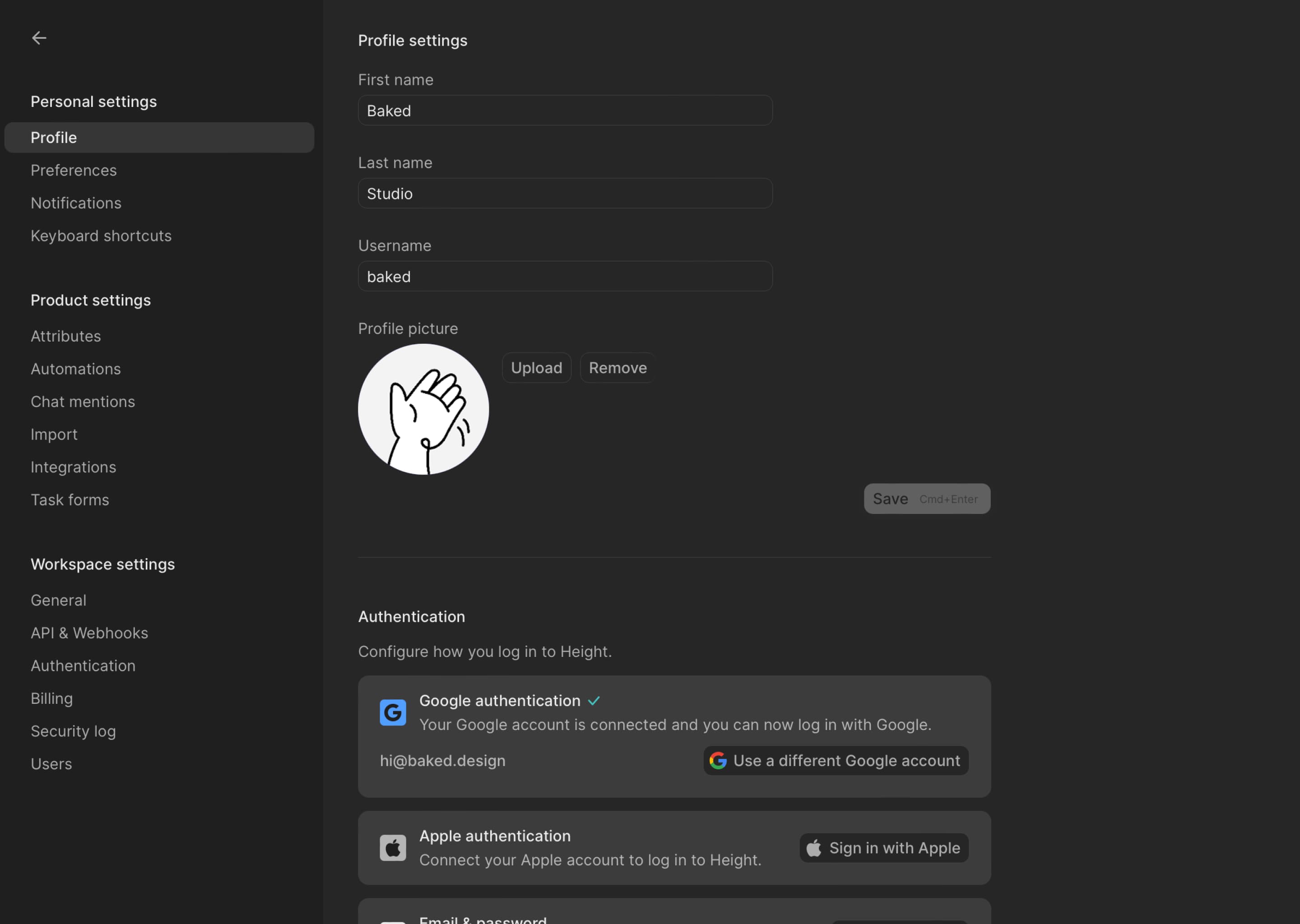Image resolution: width=1300 pixels, height=924 pixels.
Task: Select the Notifications menu item
Action: [76, 203]
